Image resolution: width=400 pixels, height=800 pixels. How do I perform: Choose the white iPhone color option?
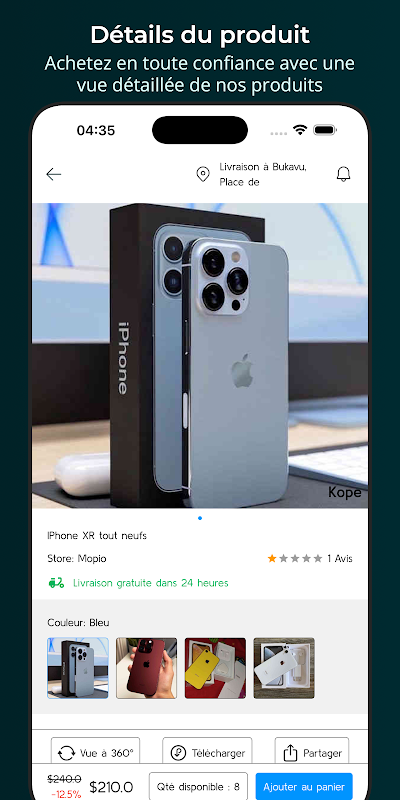[284, 668]
